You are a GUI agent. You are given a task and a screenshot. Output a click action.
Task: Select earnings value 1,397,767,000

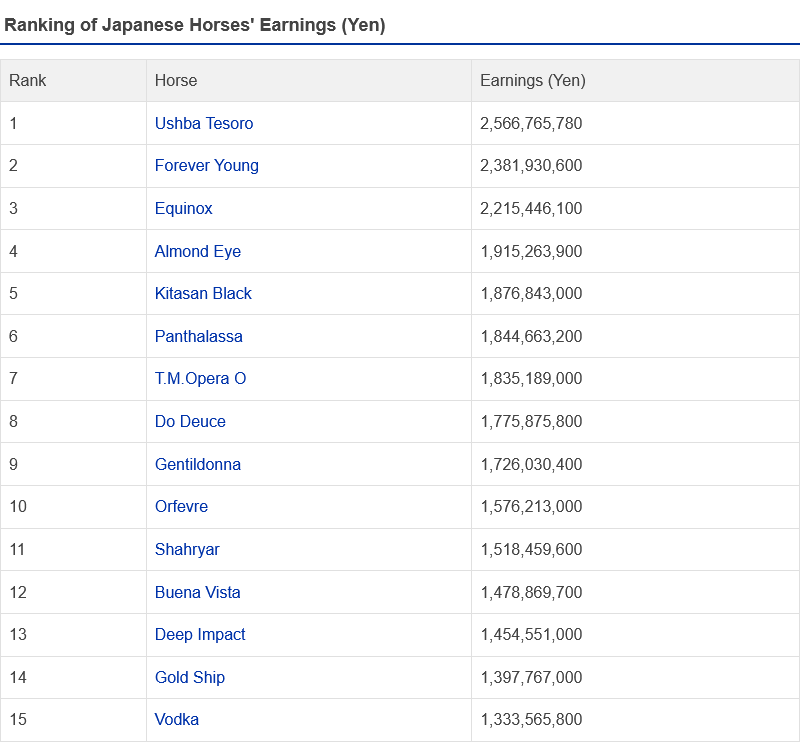pos(531,677)
